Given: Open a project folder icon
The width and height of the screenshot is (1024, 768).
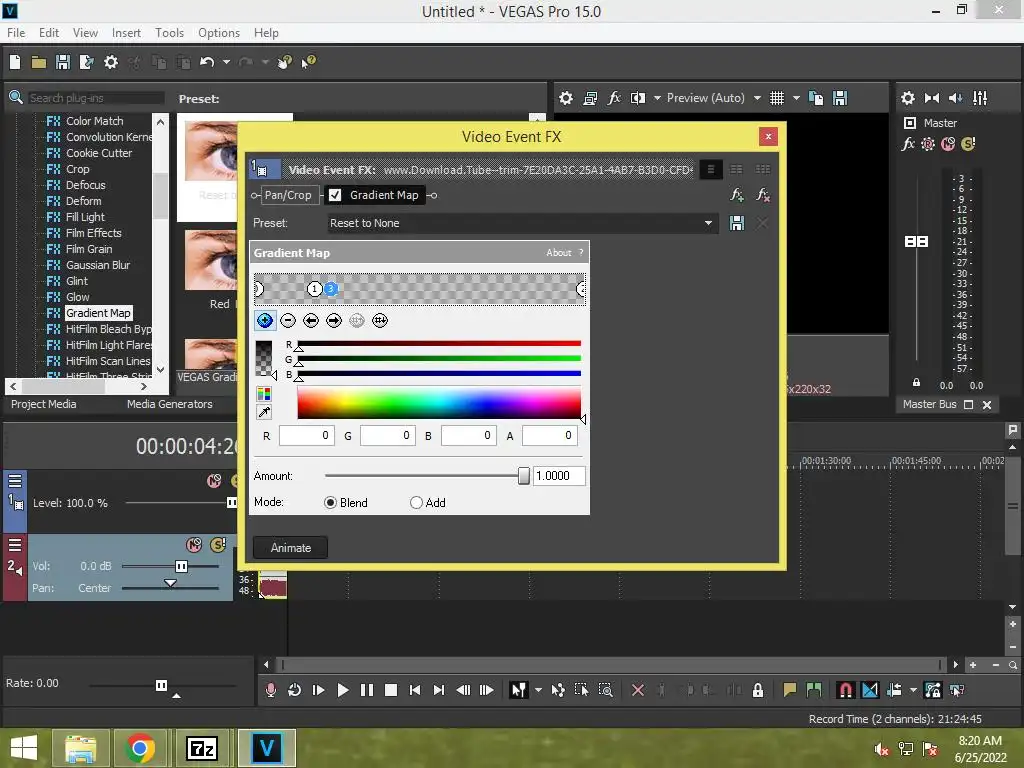Looking at the screenshot, I should pos(39,62).
